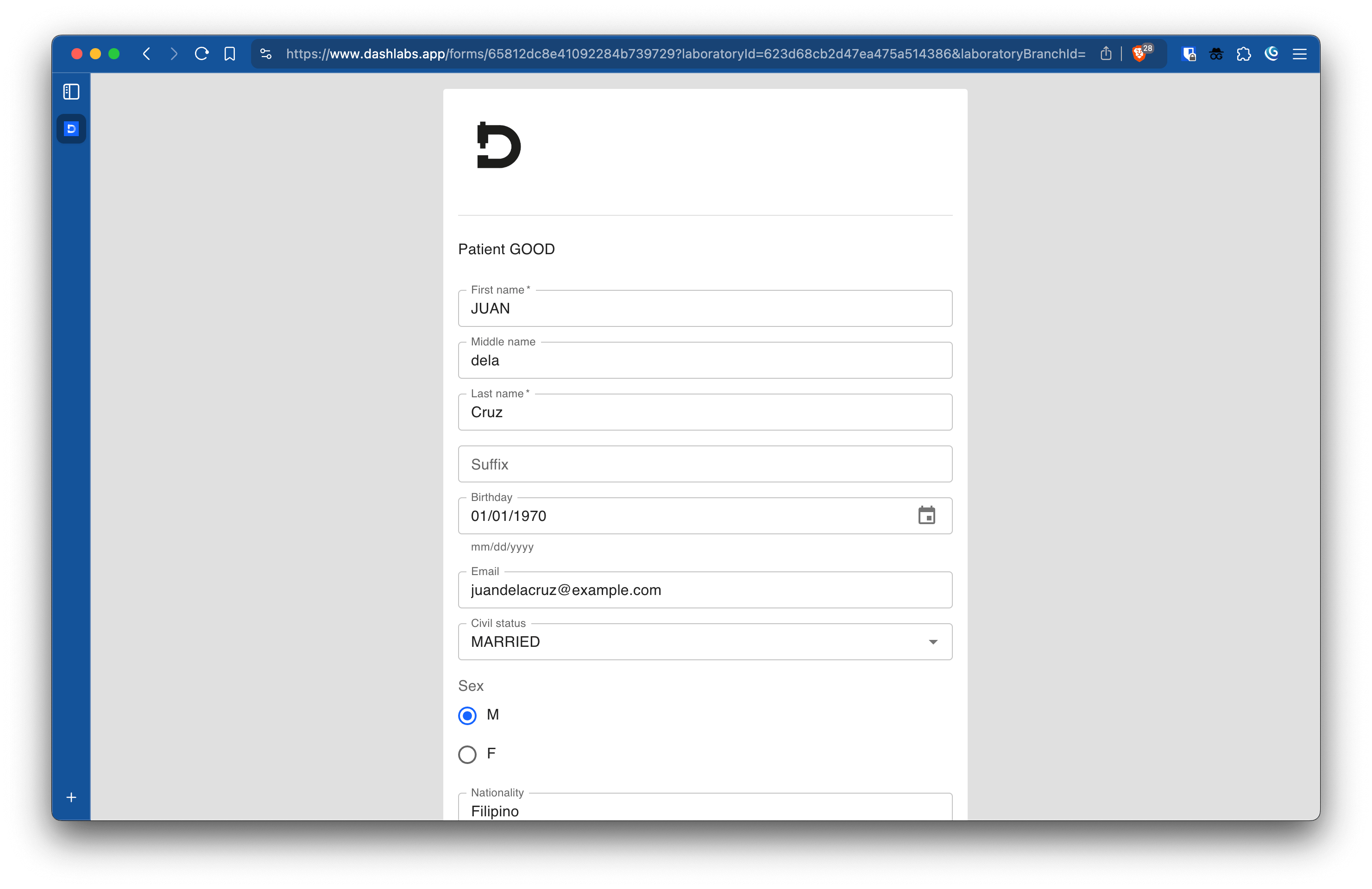Viewport: 1372px width, 889px height.
Task: Click the Email input field
Action: [x=706, y=589]
